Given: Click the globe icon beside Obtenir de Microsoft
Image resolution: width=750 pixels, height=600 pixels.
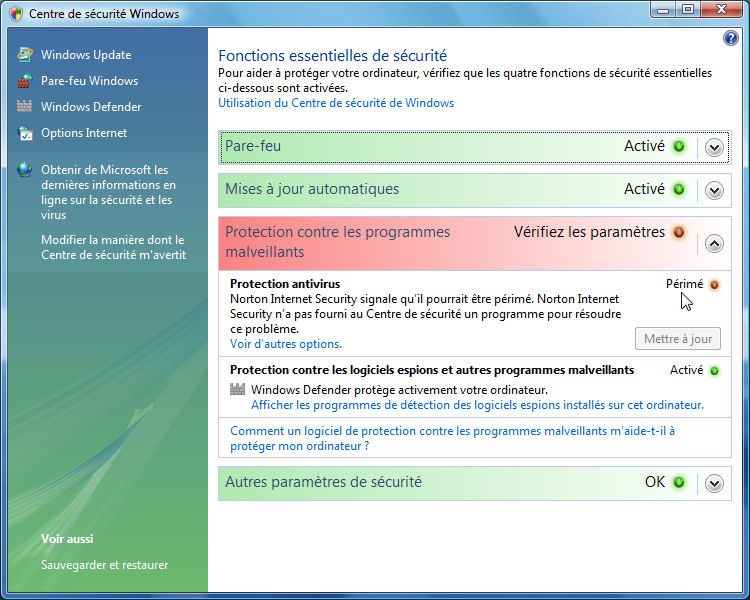Looking at the screenshot, I should [24, 170].
